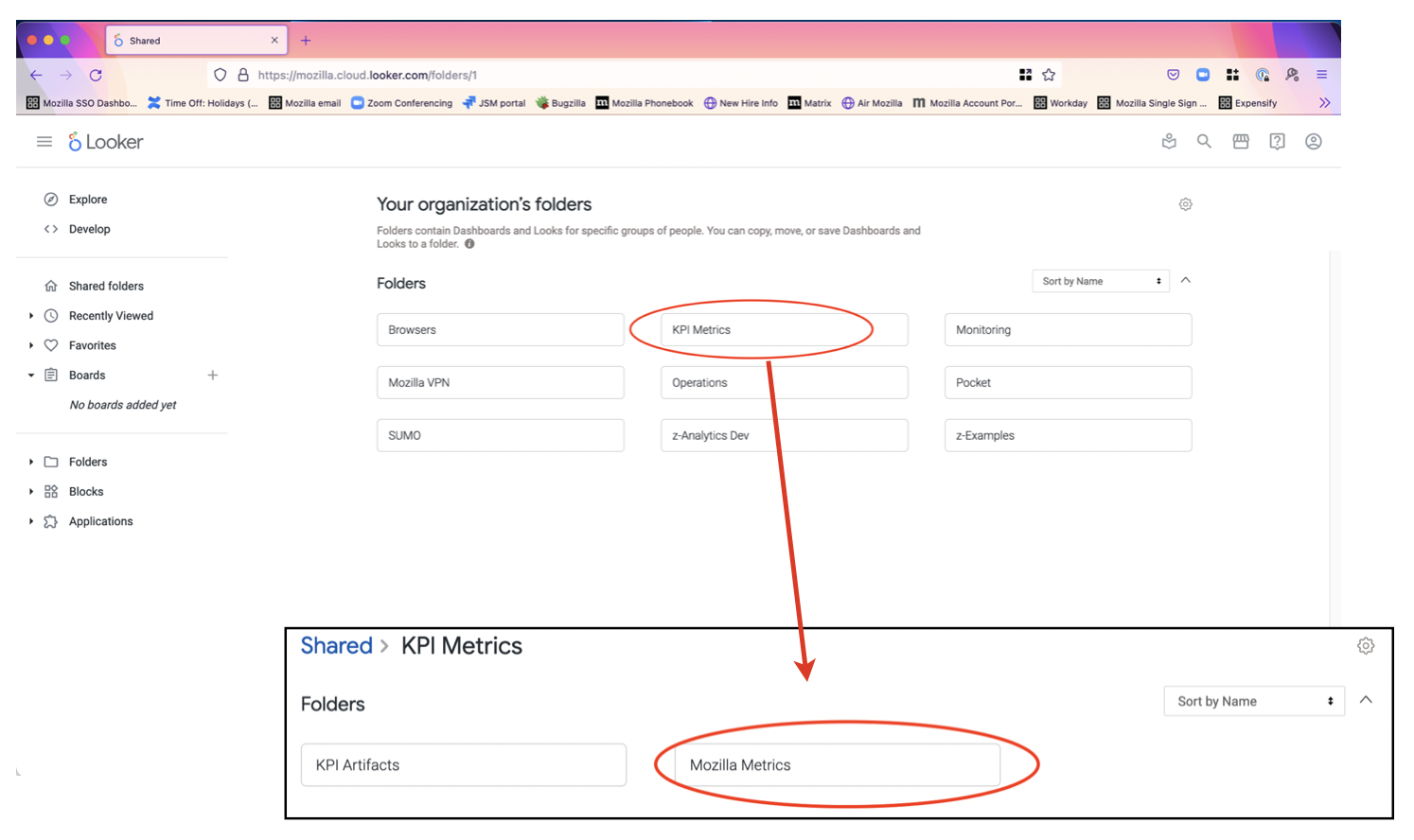Select Explore in the left sidebar
This screenshot has height=840, width=1414.
click(88, 200)
